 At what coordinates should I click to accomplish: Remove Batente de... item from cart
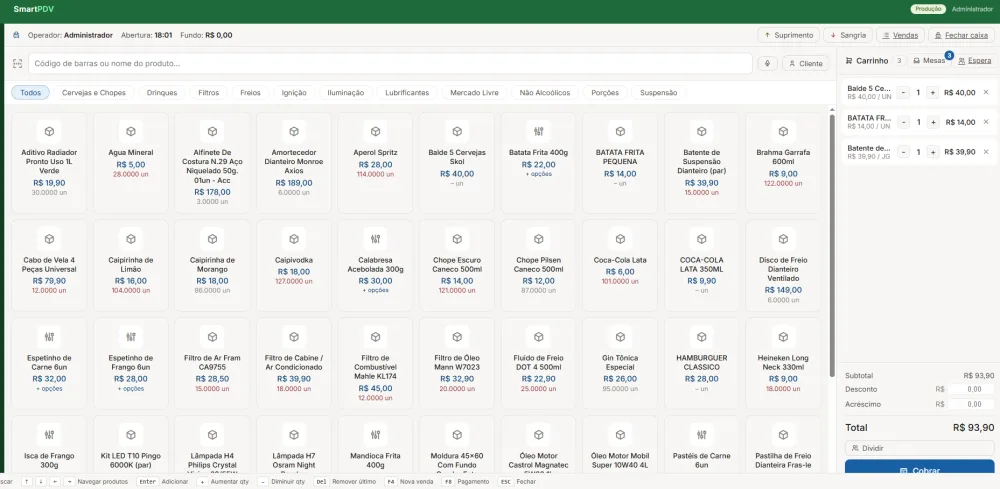click(986, 152)
